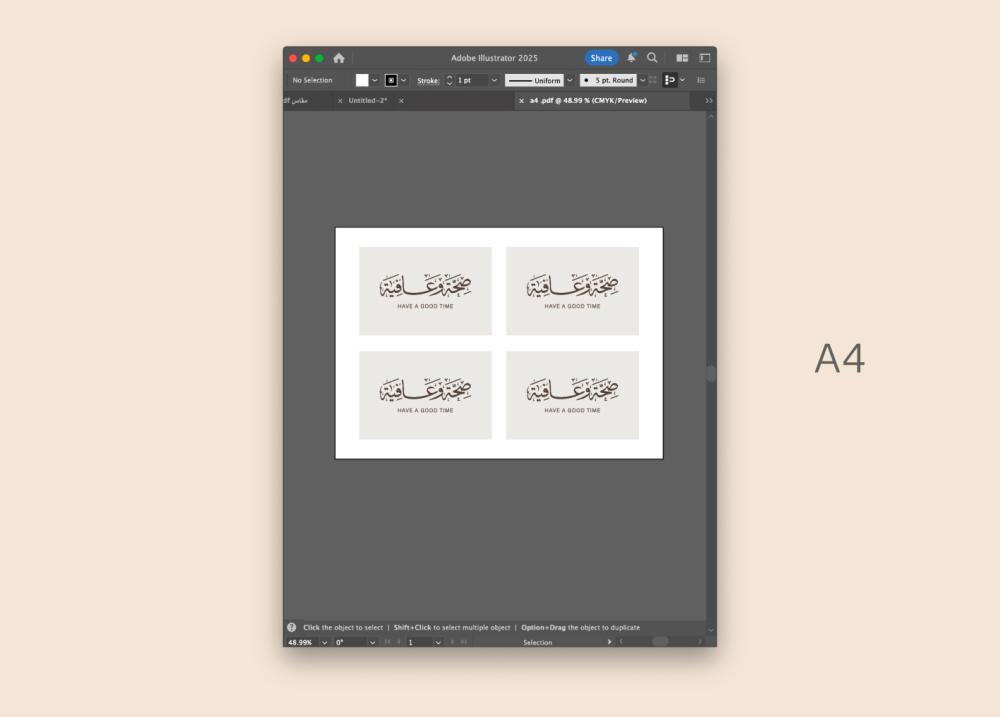Screen dimensions: 1000x717
Task: Select the white Fill color swatch
Action: [362, 80]
